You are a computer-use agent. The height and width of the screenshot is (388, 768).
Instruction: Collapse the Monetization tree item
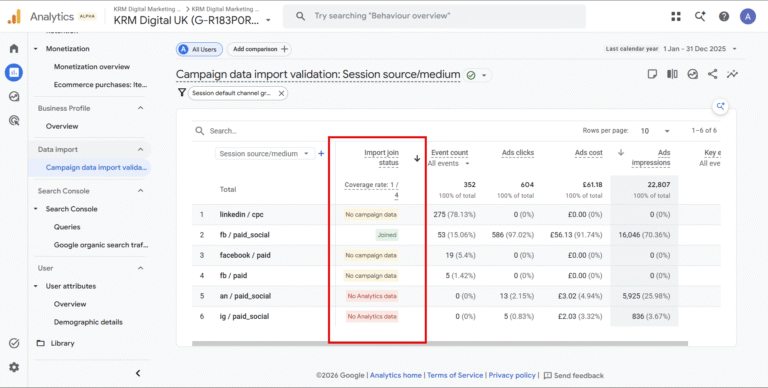(x=36, y=49)
